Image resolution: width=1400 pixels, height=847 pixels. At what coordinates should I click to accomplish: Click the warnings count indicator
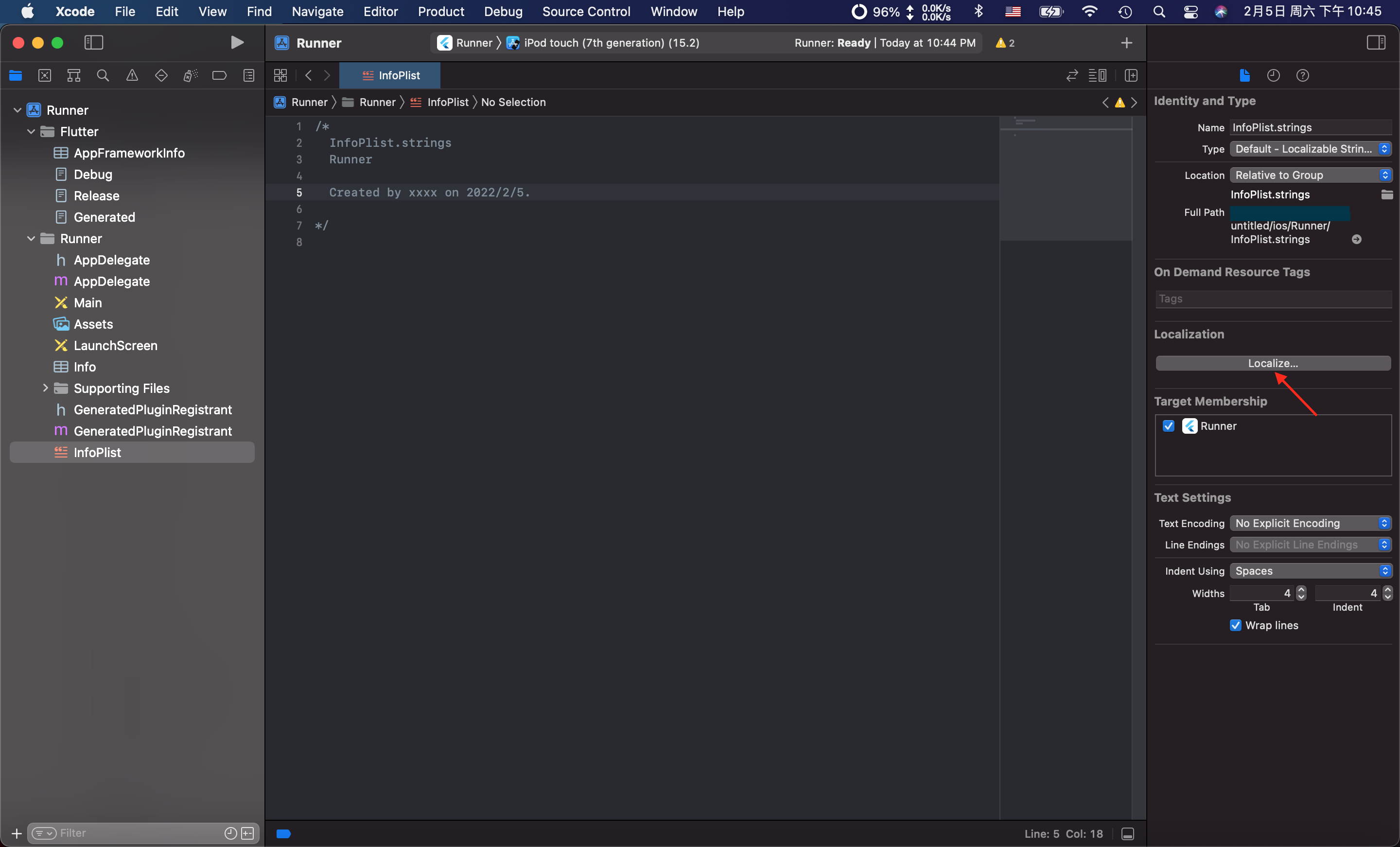[x=1005, y=43]
